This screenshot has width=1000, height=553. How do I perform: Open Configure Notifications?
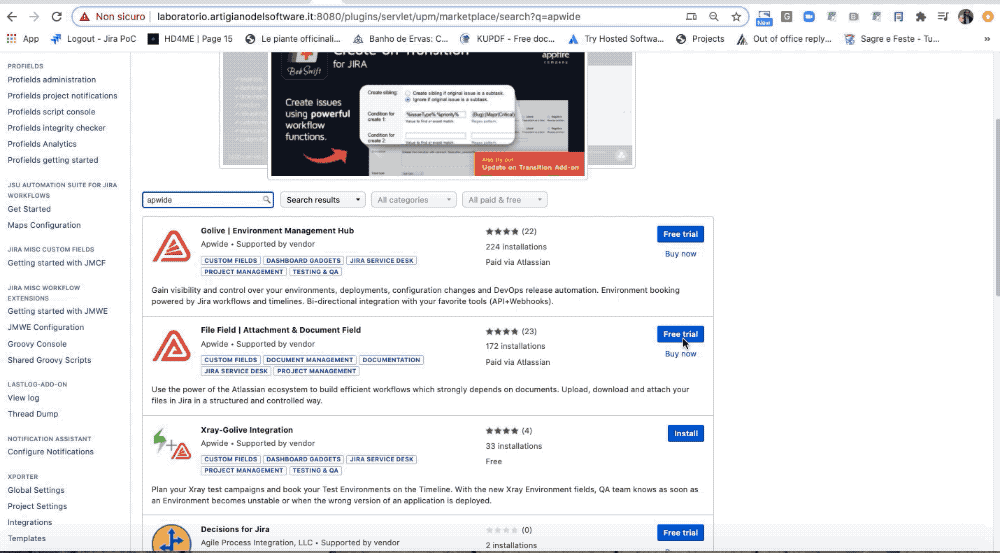tap(50, 452)
